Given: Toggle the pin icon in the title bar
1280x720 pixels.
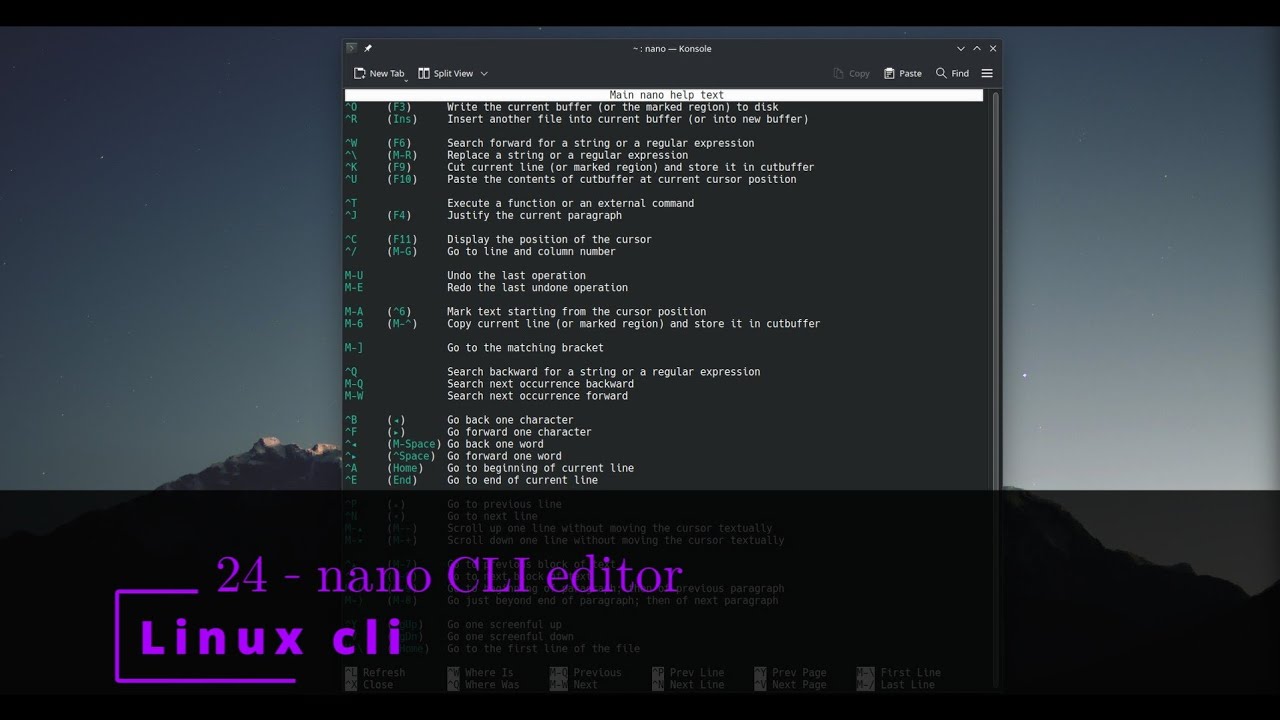Looking at the screenshot, I should (x=368, y=48).
